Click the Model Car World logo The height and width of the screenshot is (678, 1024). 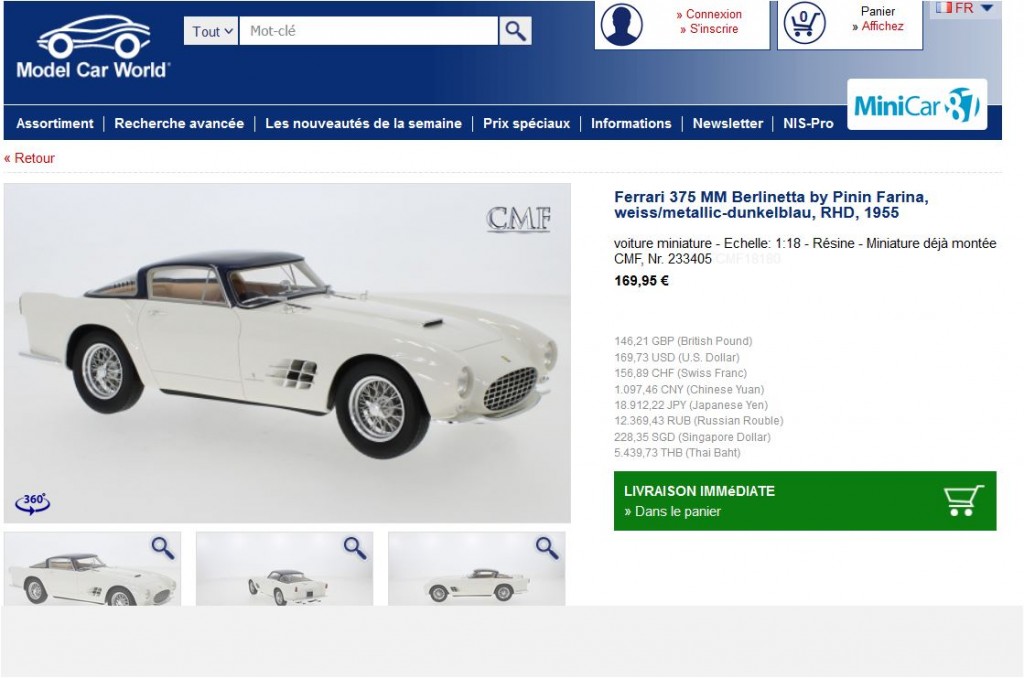click(x=93, y=47)
